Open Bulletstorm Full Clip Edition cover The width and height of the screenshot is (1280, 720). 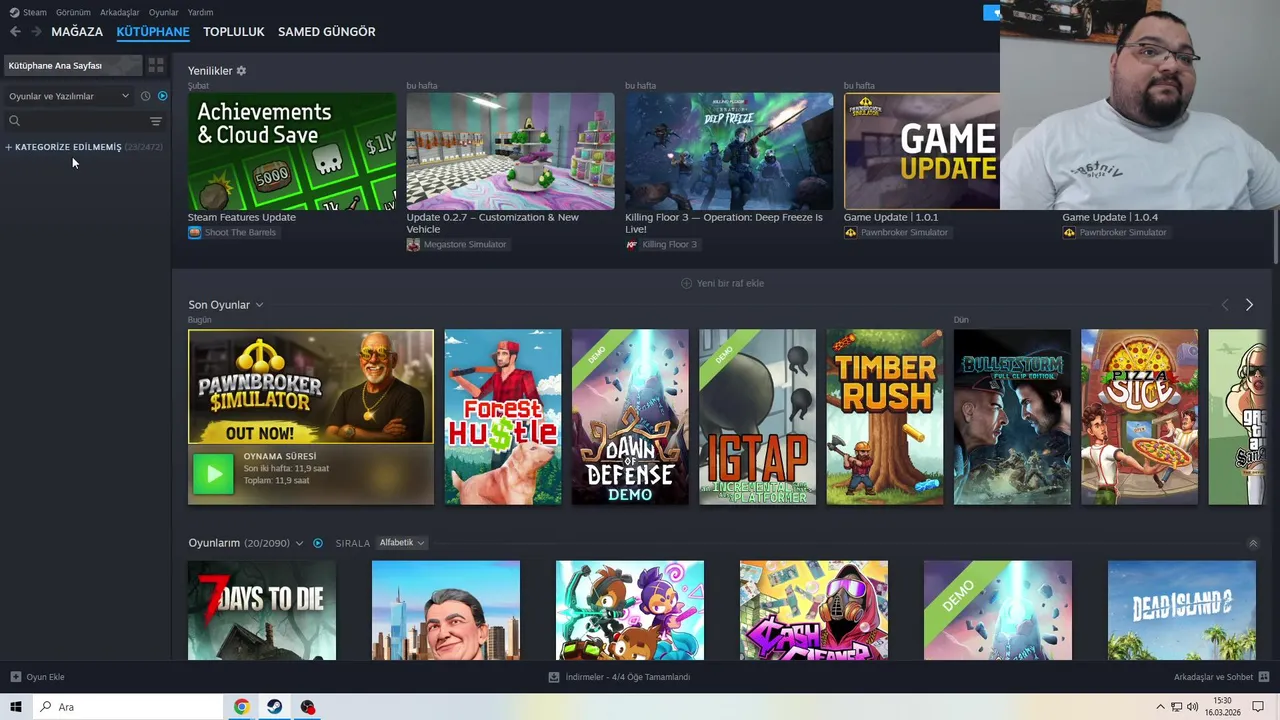pos(1012,417)
